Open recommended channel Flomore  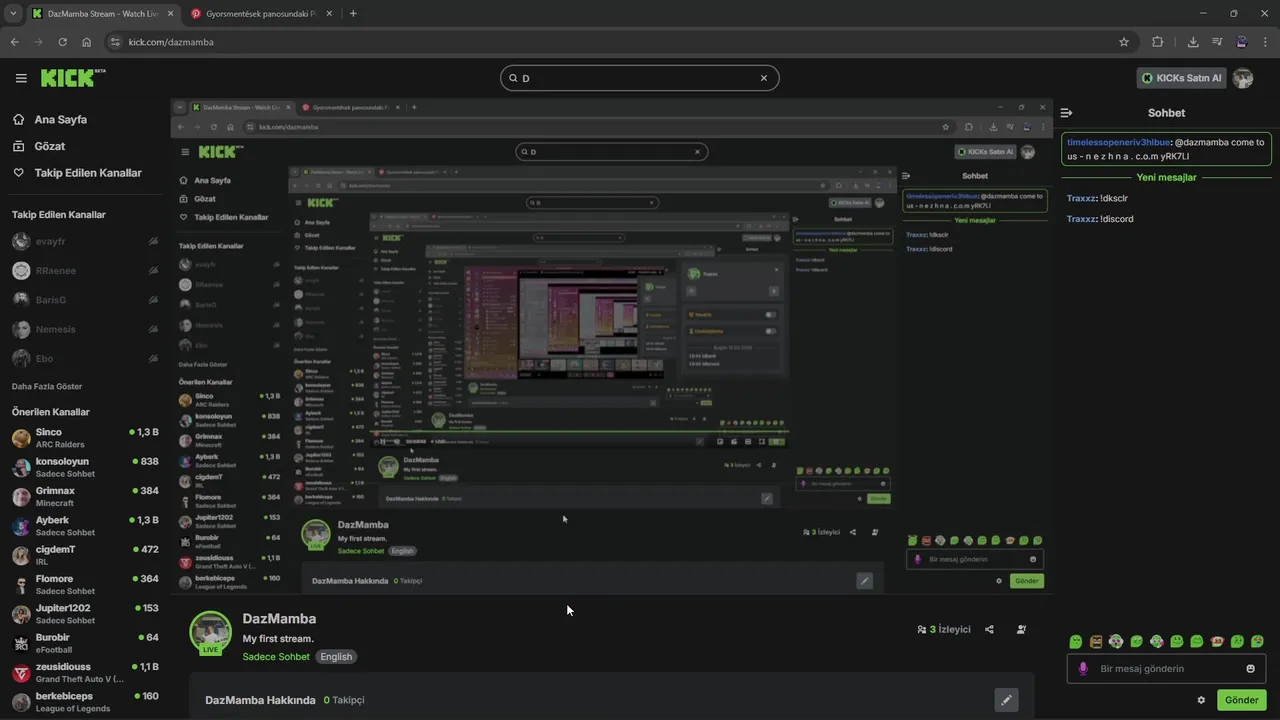coord(85,585)
